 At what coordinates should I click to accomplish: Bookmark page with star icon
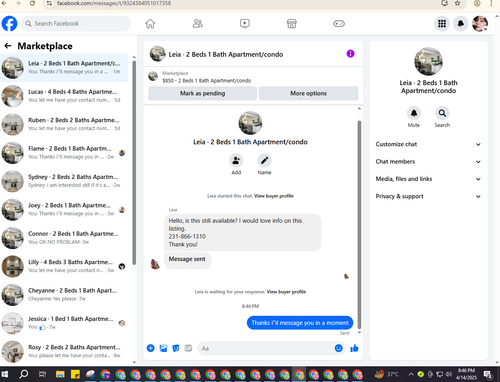pos(457,3)
